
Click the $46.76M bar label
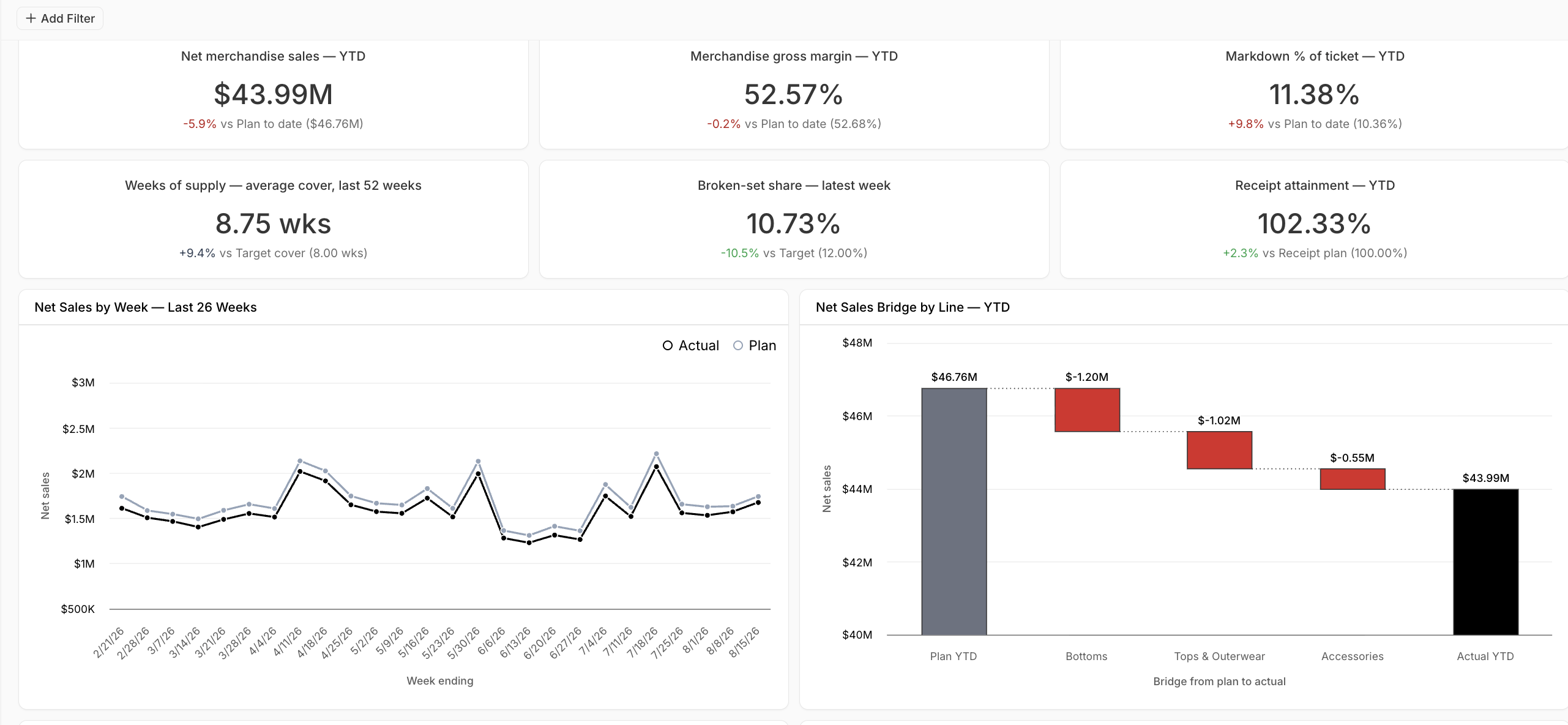[954, 377]
